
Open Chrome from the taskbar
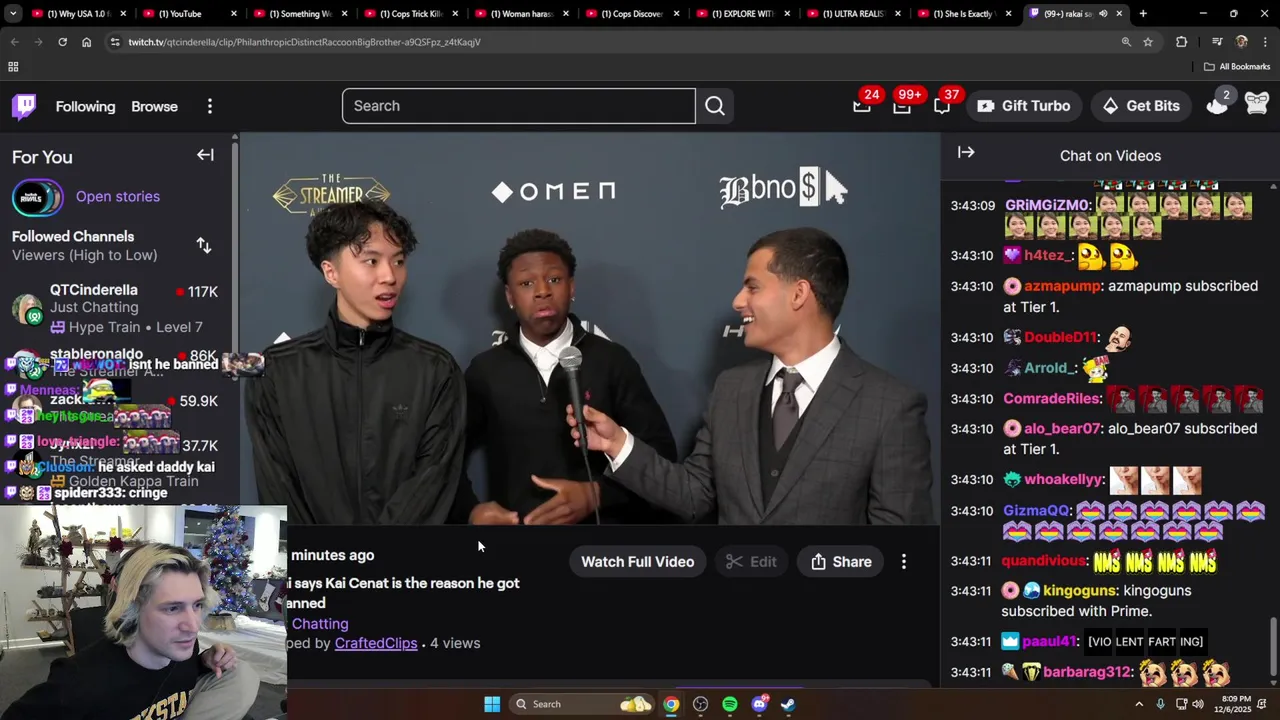pyautogui.click(x=671, y=704)
